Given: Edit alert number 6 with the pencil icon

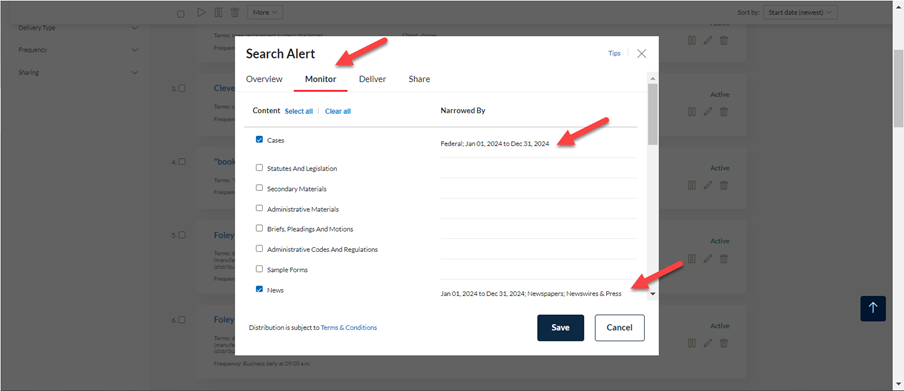Looking at the screenshot, I should point(708,343).
